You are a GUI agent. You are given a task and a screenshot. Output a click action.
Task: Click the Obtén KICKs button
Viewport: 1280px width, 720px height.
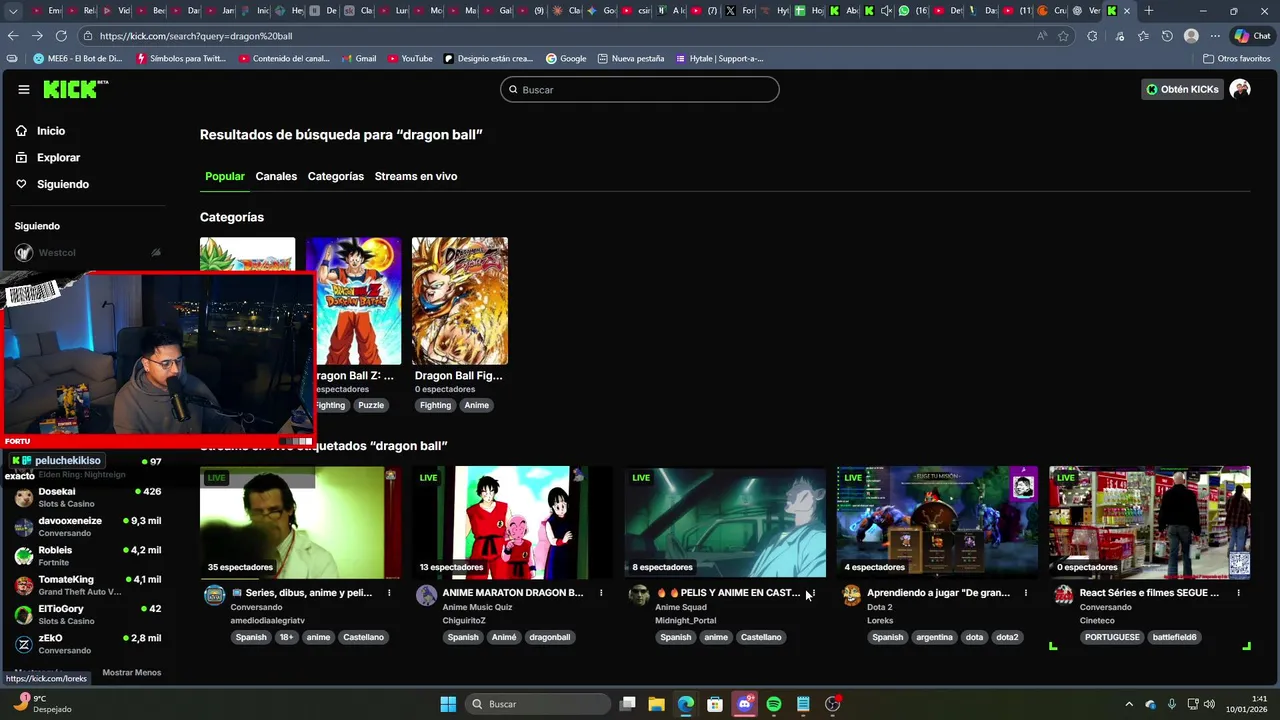tap(1182, 89)
